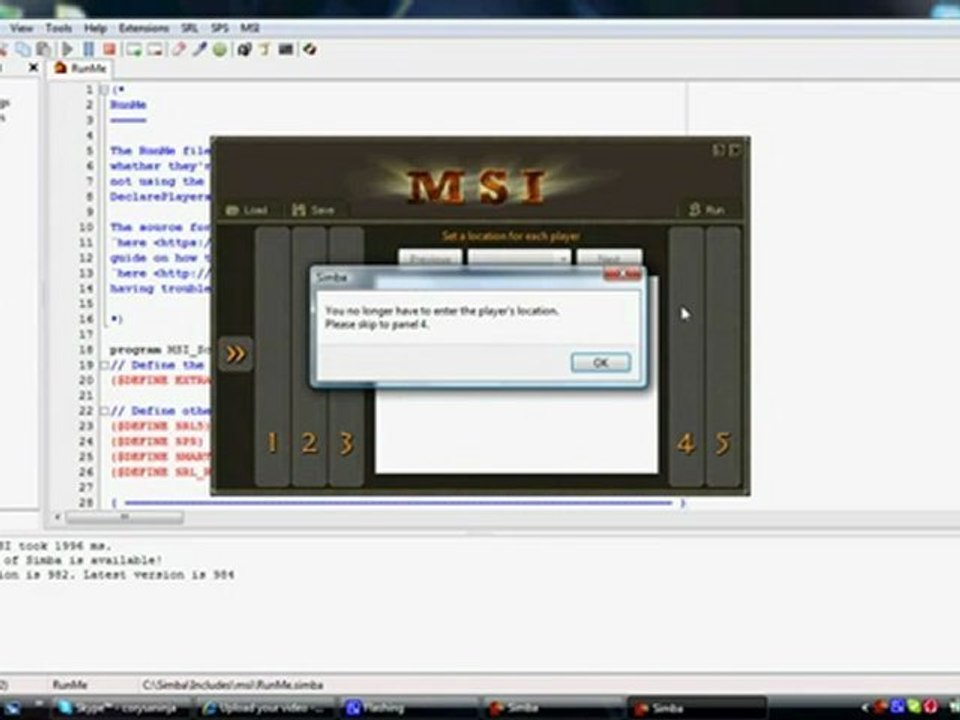Click the new tab icon with green plus
960x720 pixels.
(x=133, y=49)
